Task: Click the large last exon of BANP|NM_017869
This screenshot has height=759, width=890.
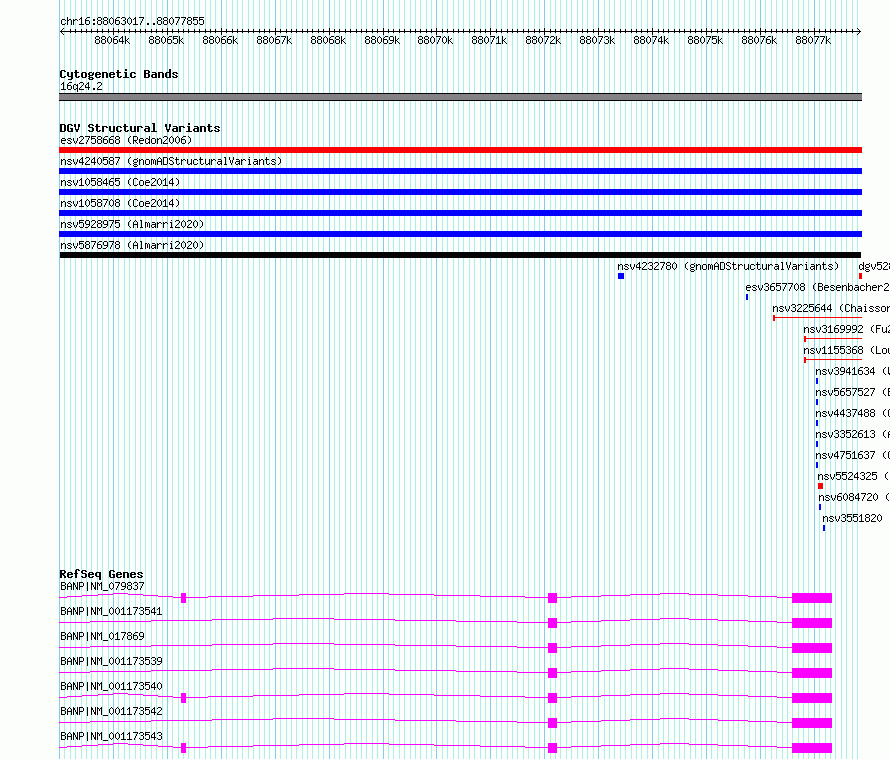Action: coord(812,648)
